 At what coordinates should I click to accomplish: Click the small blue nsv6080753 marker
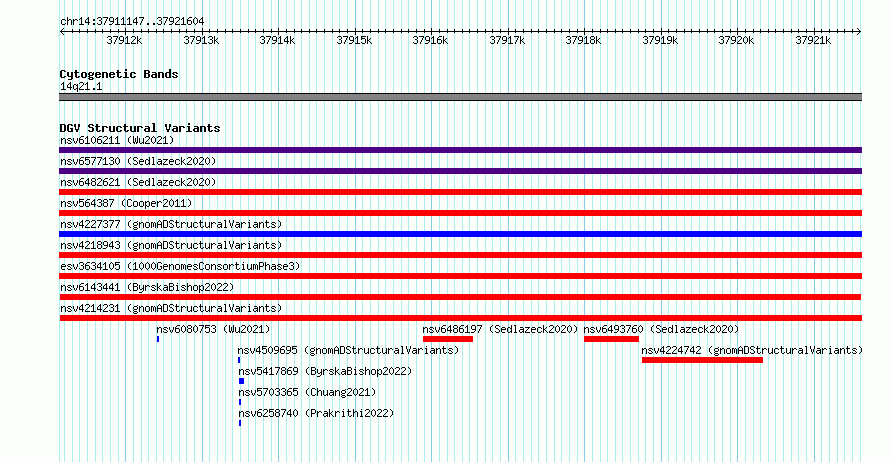(158, 339)
